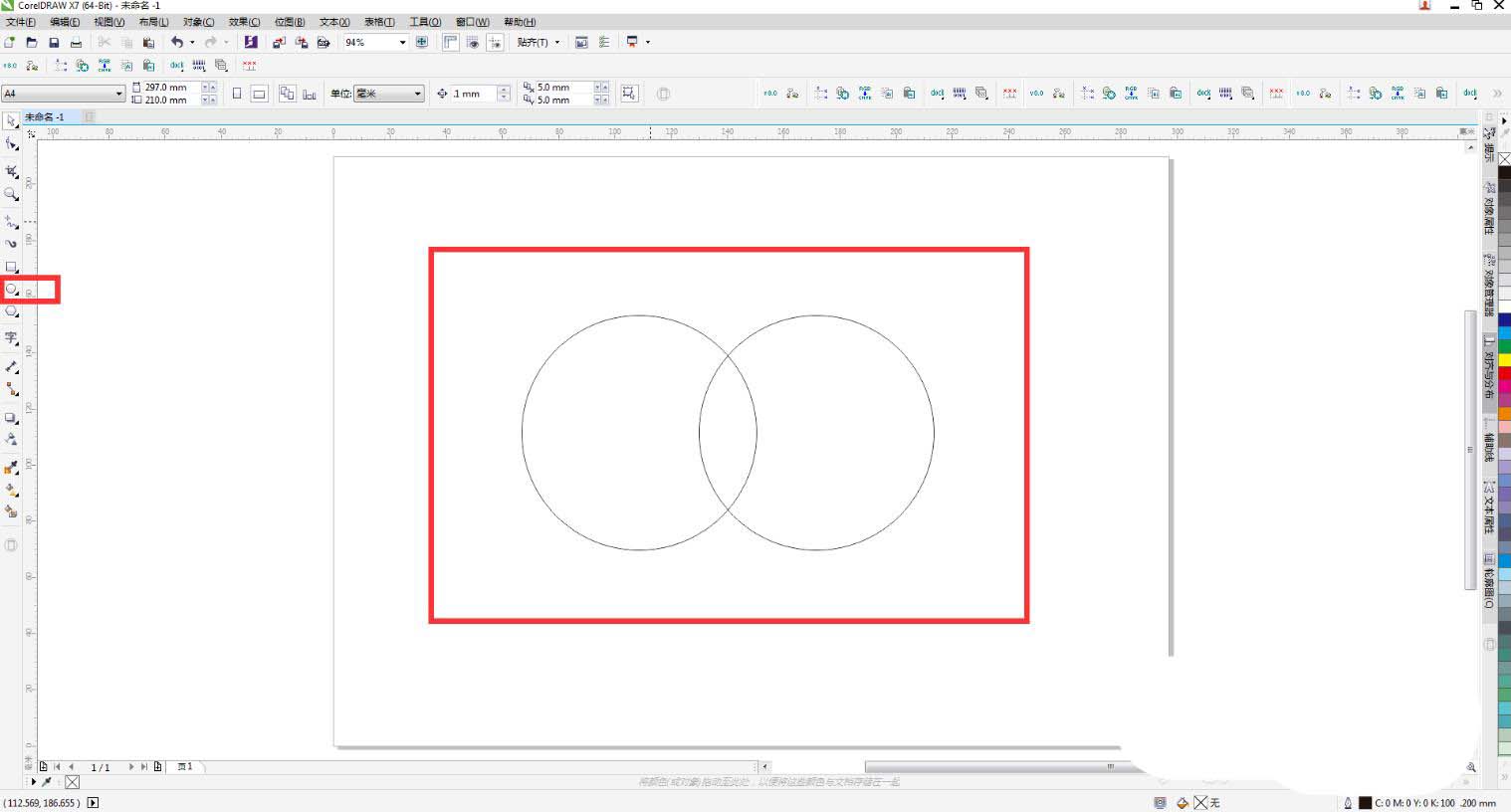Screen dimensions: 1511x812
Task: Switch page to portrait orientation
Action: click(x=237, y=94)
